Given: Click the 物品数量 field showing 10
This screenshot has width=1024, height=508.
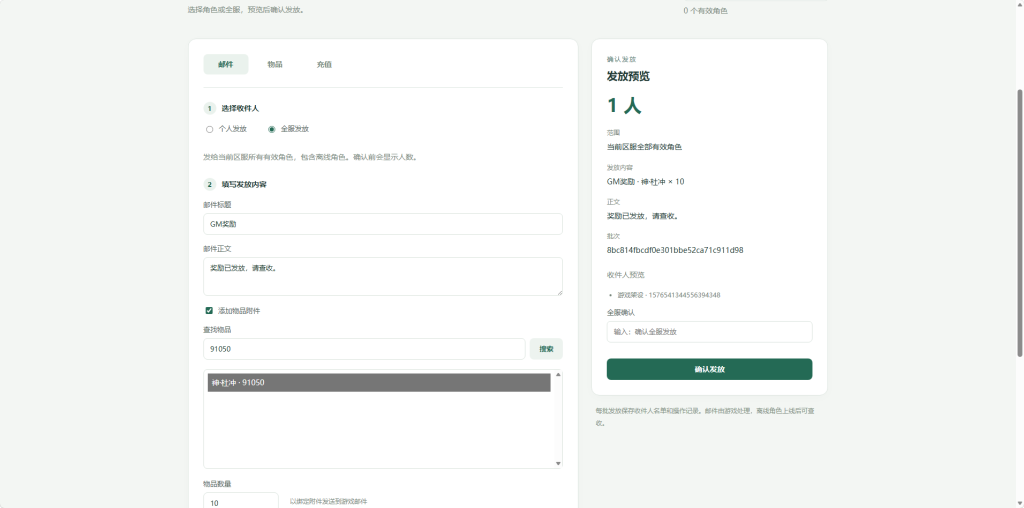Looking at the screenshot, I should tap(240, 501).
